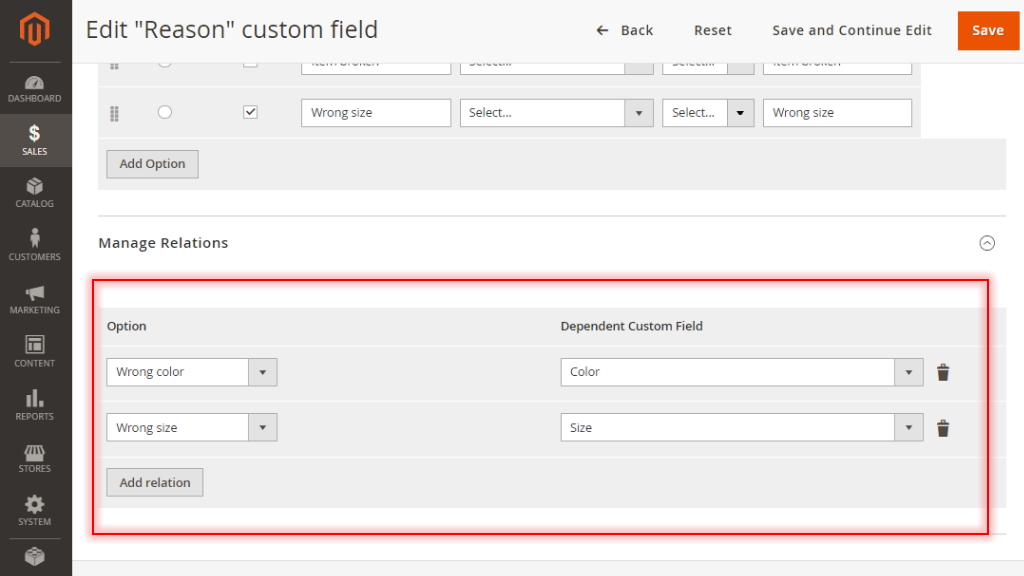The image size is (1024, 576).
Task: Toggle the checked checkbox in Wrong size row
Action: (x=250, y=112)
